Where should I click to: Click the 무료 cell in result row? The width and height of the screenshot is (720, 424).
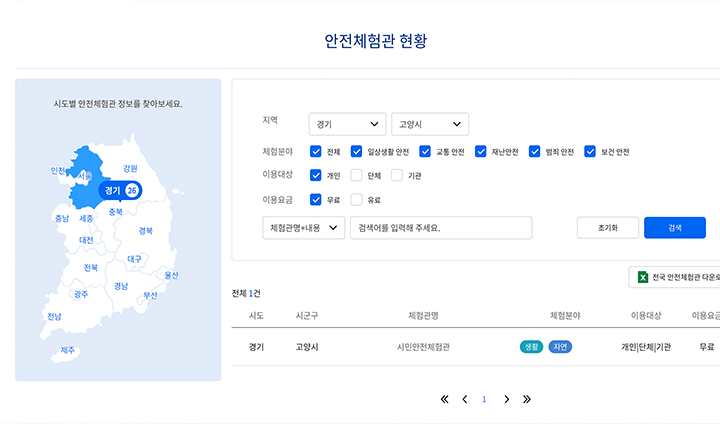(x=707, y=347)
